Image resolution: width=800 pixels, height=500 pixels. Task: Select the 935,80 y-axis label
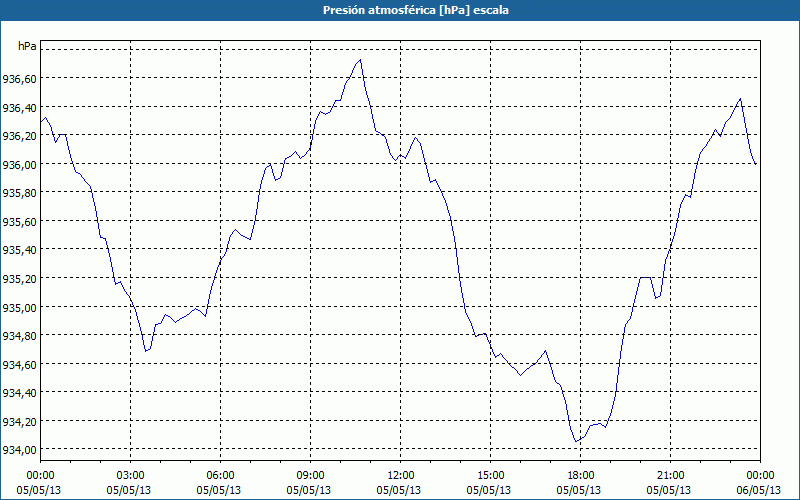[19, 193]
